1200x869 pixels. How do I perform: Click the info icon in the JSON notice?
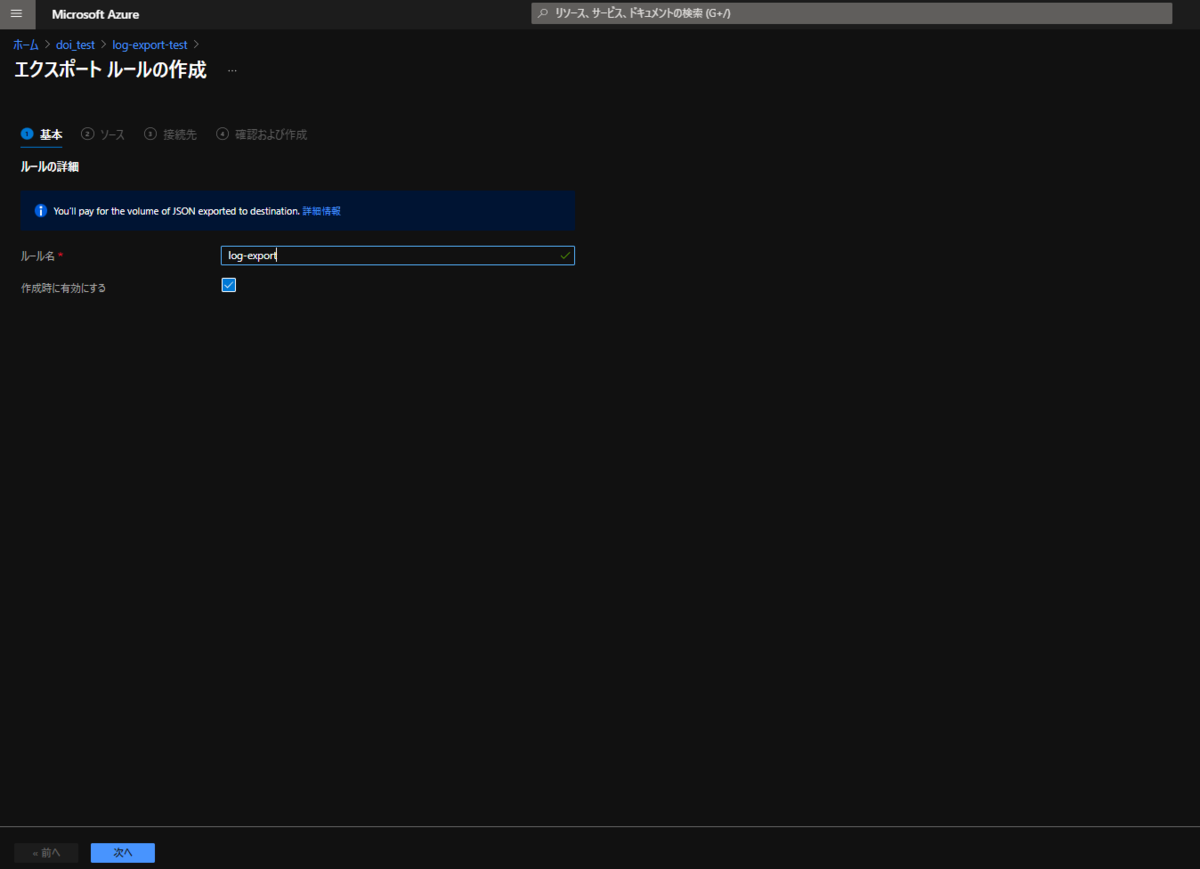(x=41, y=211)
